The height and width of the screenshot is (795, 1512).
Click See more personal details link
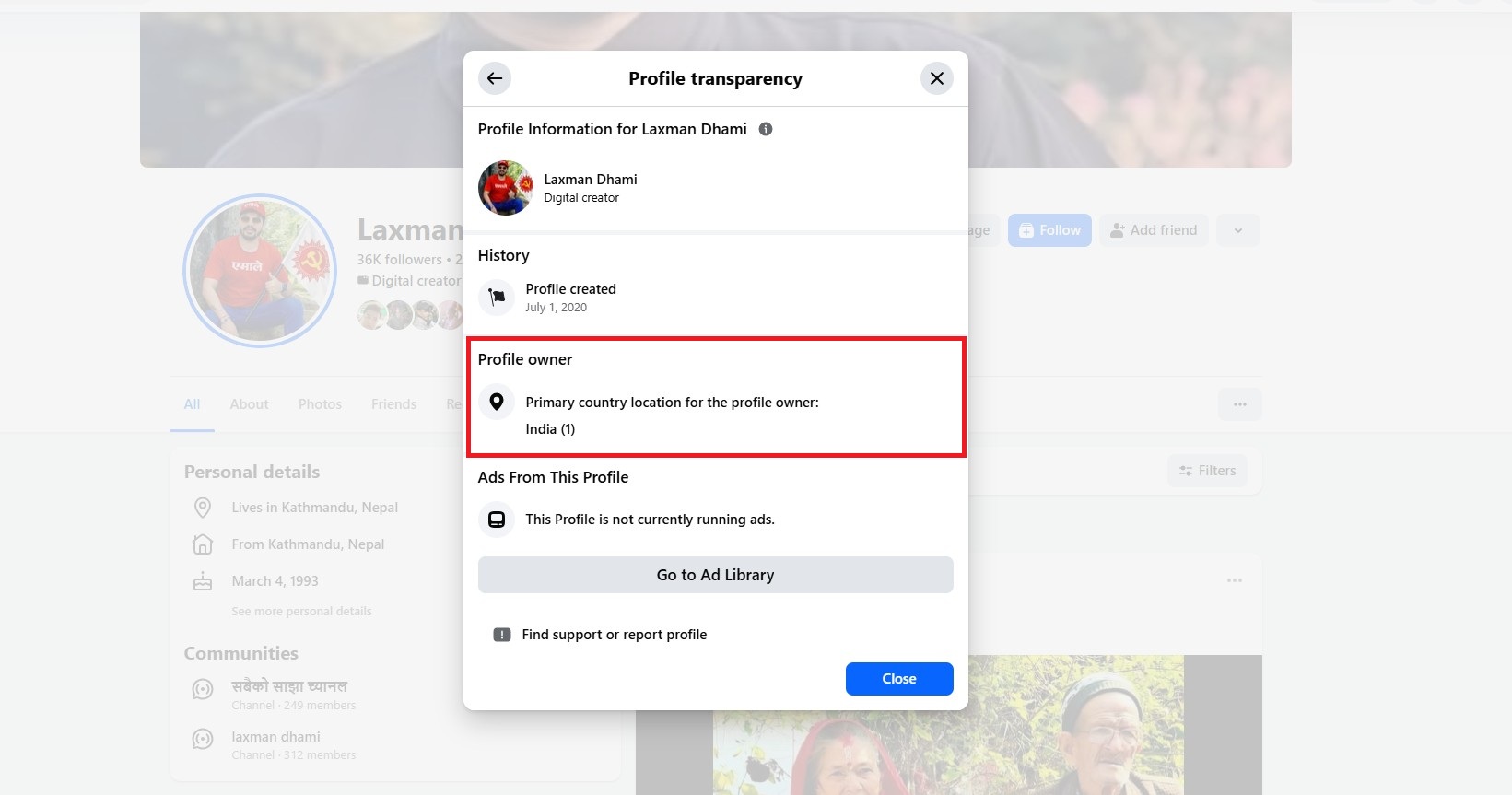click(x=301, y=612)
